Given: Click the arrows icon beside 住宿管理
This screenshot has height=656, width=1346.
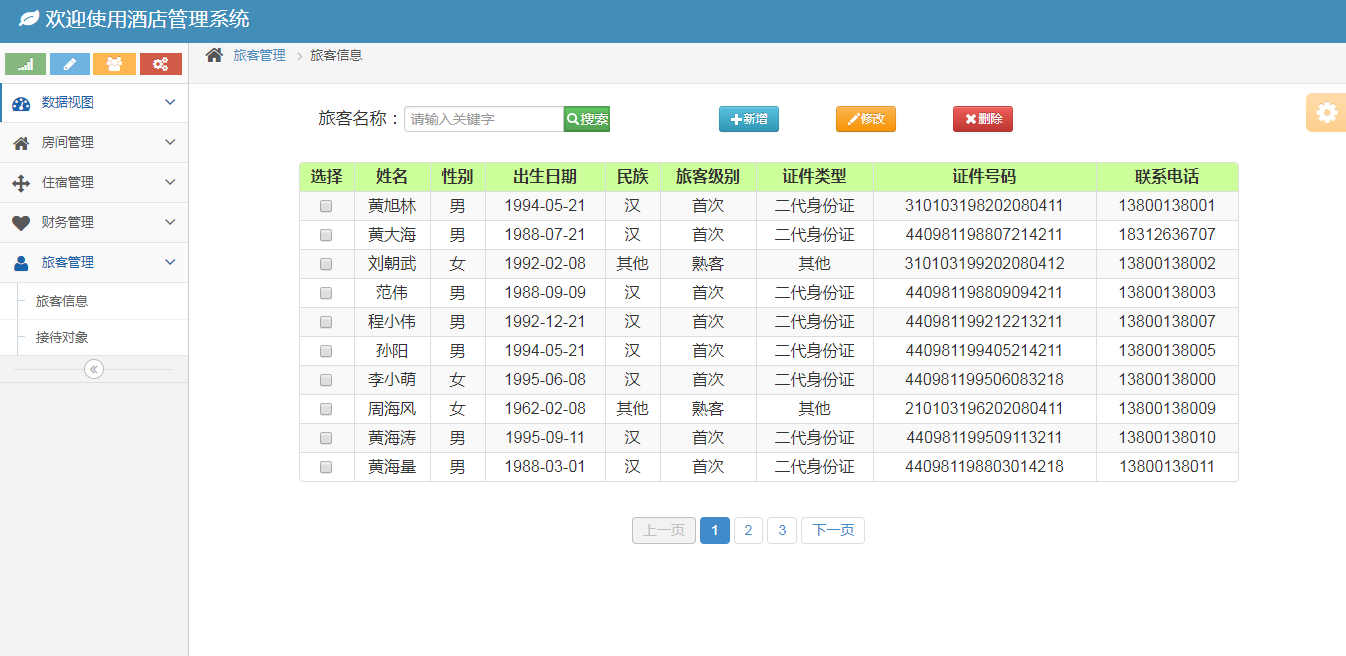Looking at the screenshot, I should [x=21, y=183].
